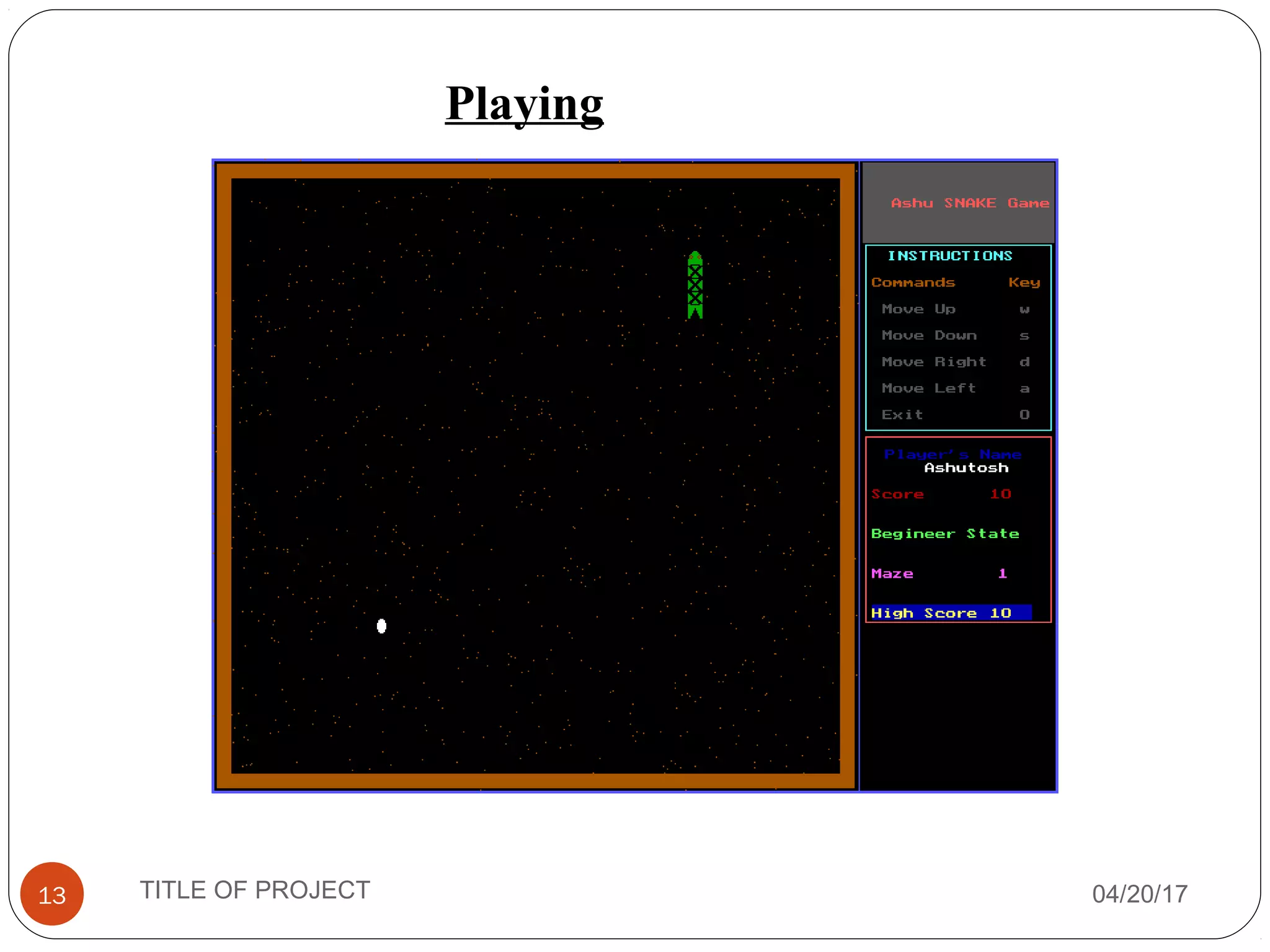Click the Exit command entry
Image resolution: width=1270 pixels, height=952 pixels.
(903, 415)
